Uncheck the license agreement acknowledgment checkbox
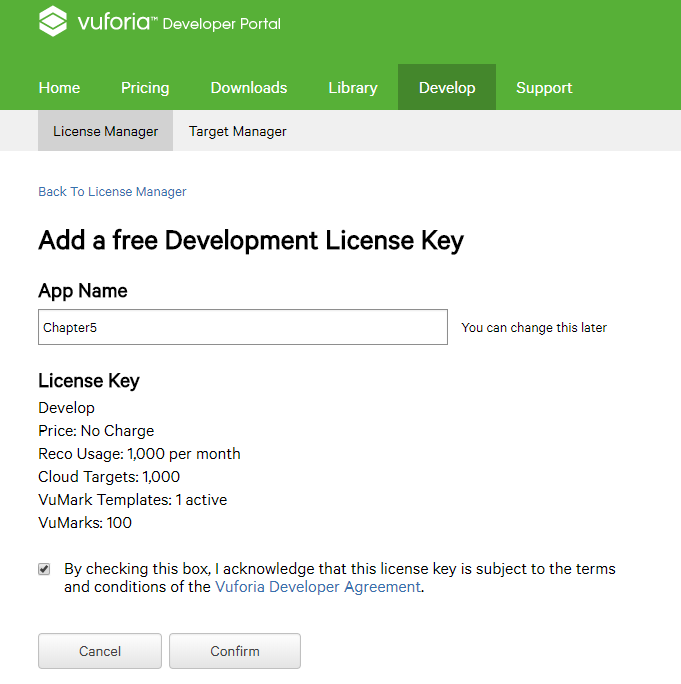 pyautogui.click(x=44, y=569)
